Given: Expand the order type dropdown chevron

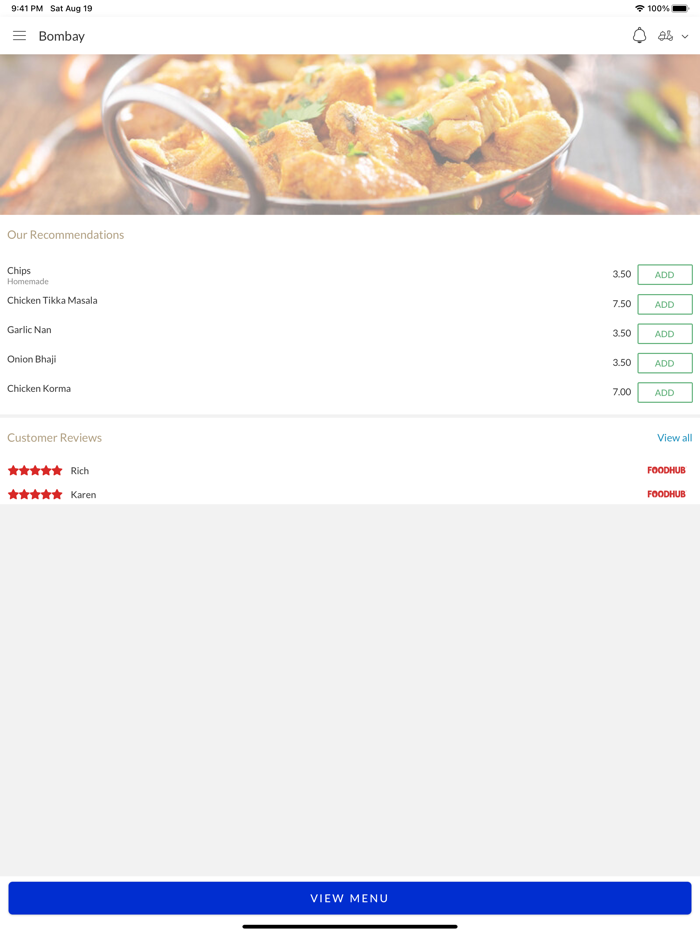Looking at the screenshot, I should 685,36.
